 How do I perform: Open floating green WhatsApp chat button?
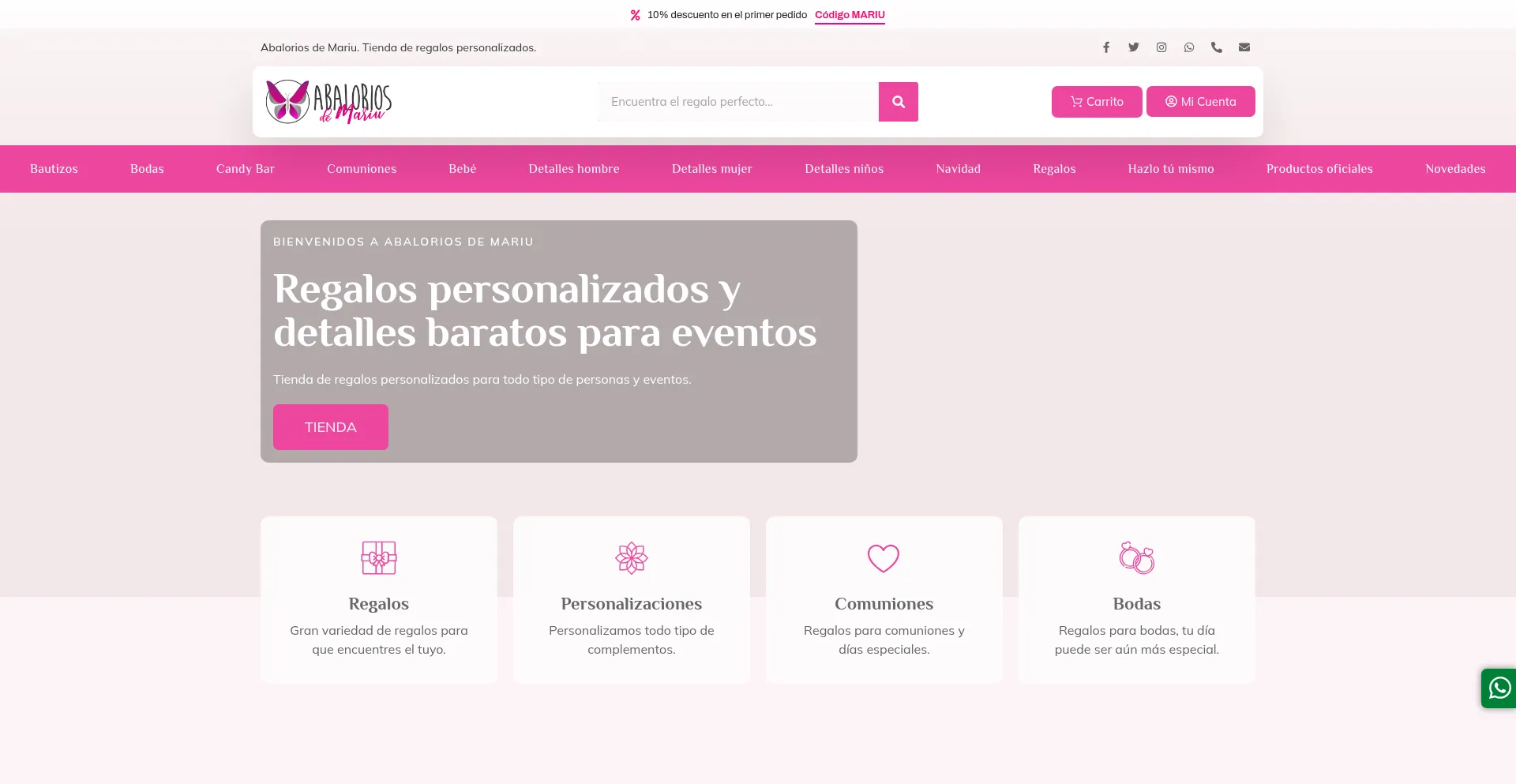click(1499, 688)
